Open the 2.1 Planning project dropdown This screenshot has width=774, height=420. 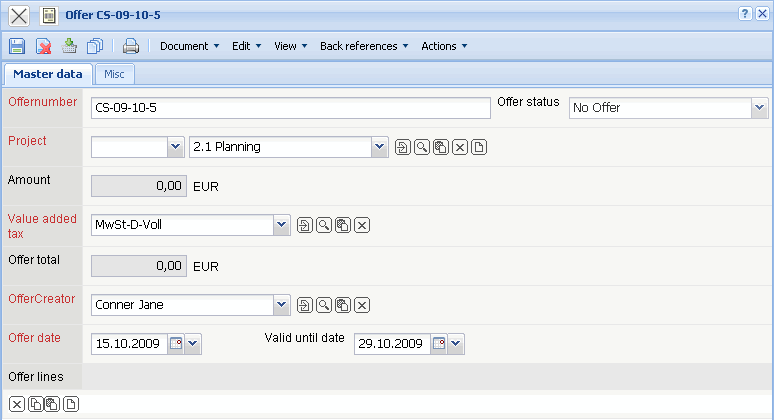[x=379, y=148]
